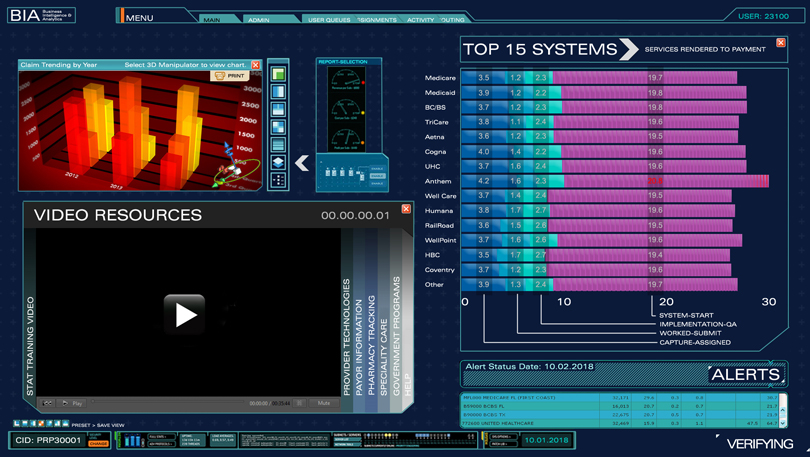
Task: Switch to the ADMIN tab
Action: 258,20
